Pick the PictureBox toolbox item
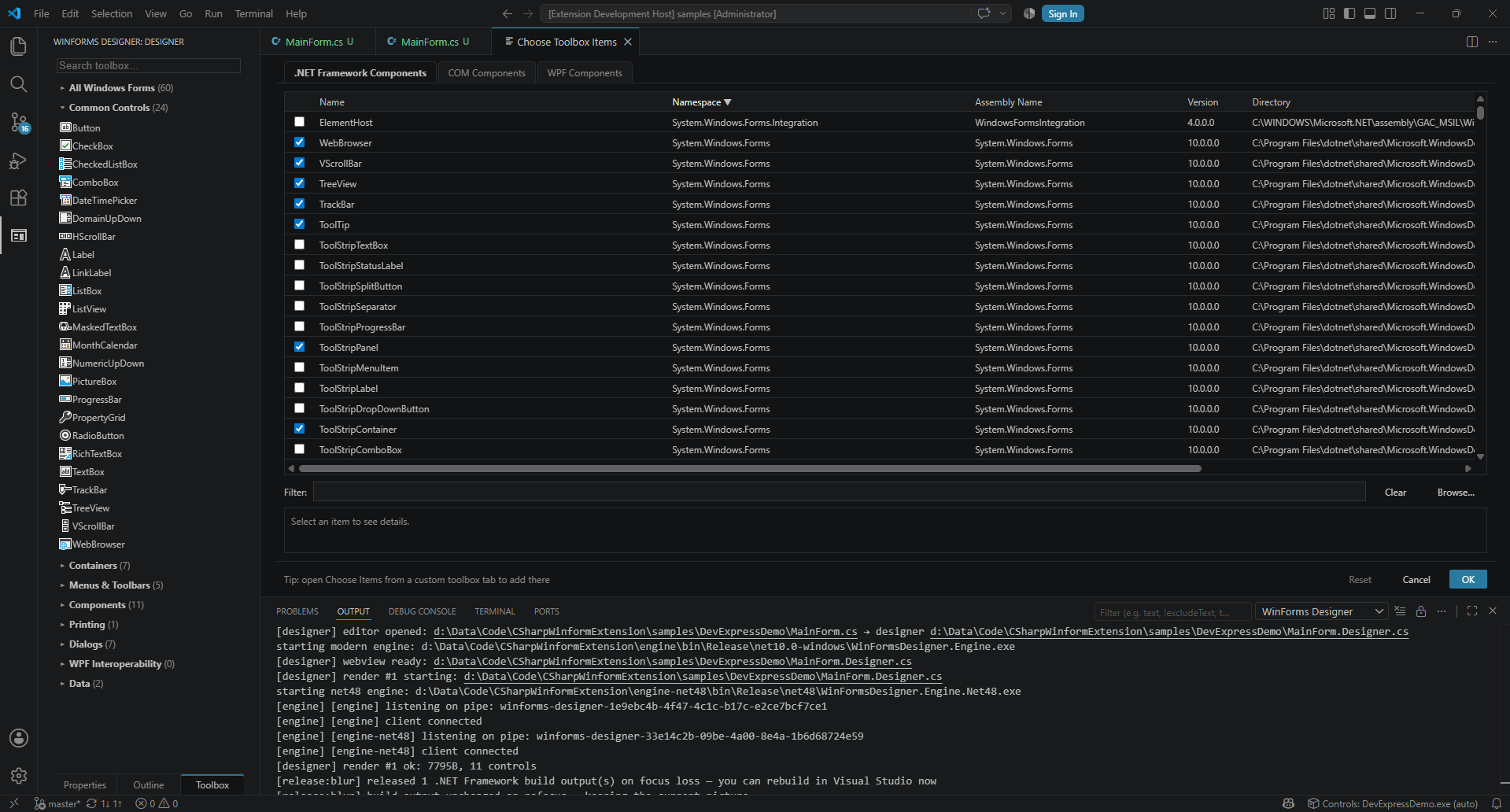 (x=88, y=382)
